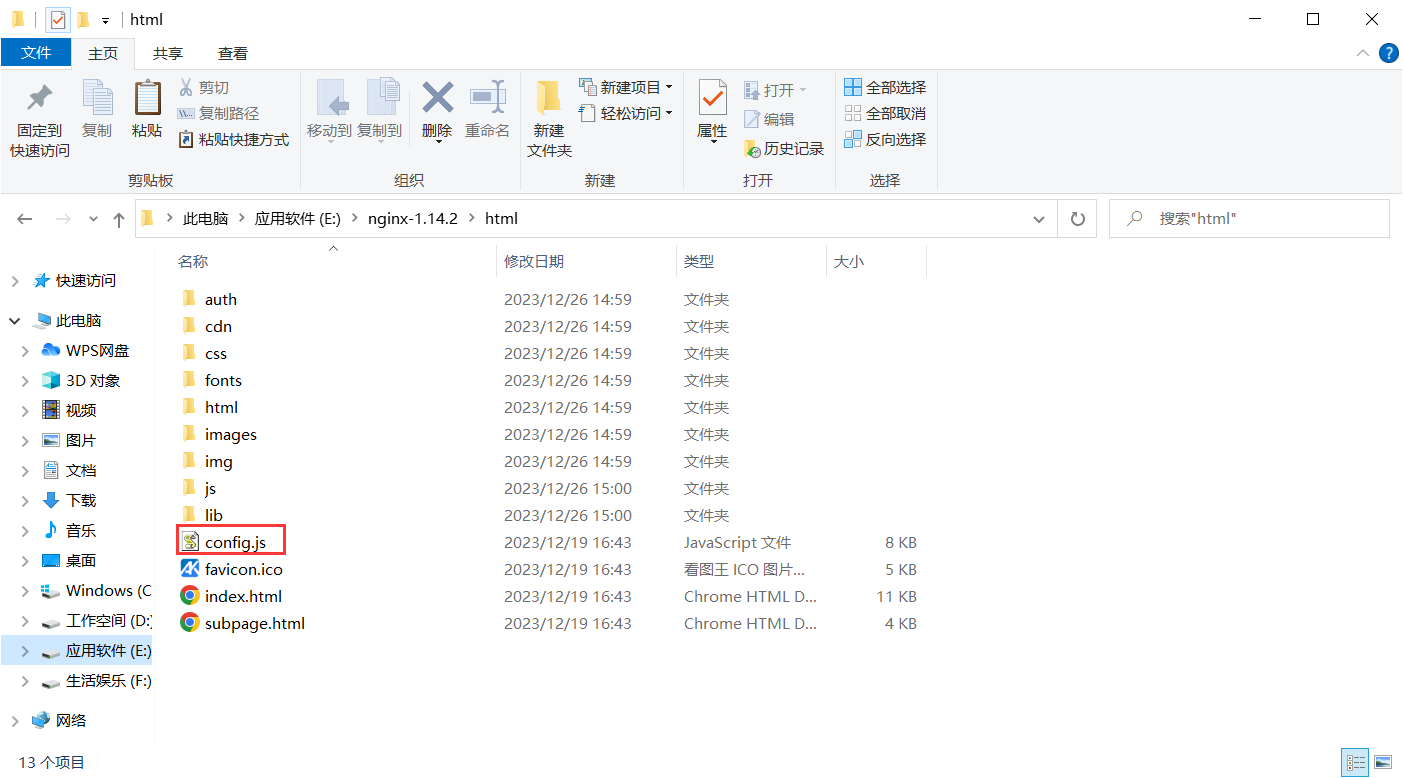Click Invert Selection (反向选择) option
The image size is (1403, 778).
(885, 140)
